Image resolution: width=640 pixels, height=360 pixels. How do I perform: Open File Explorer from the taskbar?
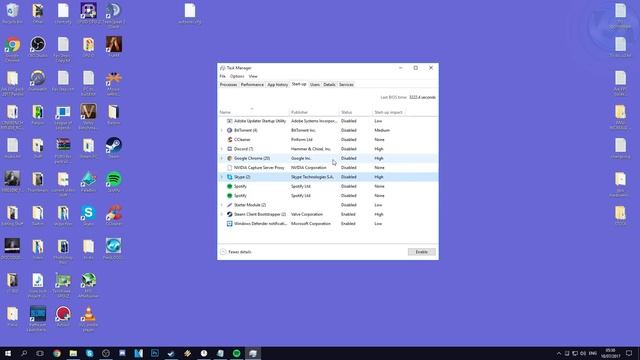pyautogui.click(x=73, y=353)
